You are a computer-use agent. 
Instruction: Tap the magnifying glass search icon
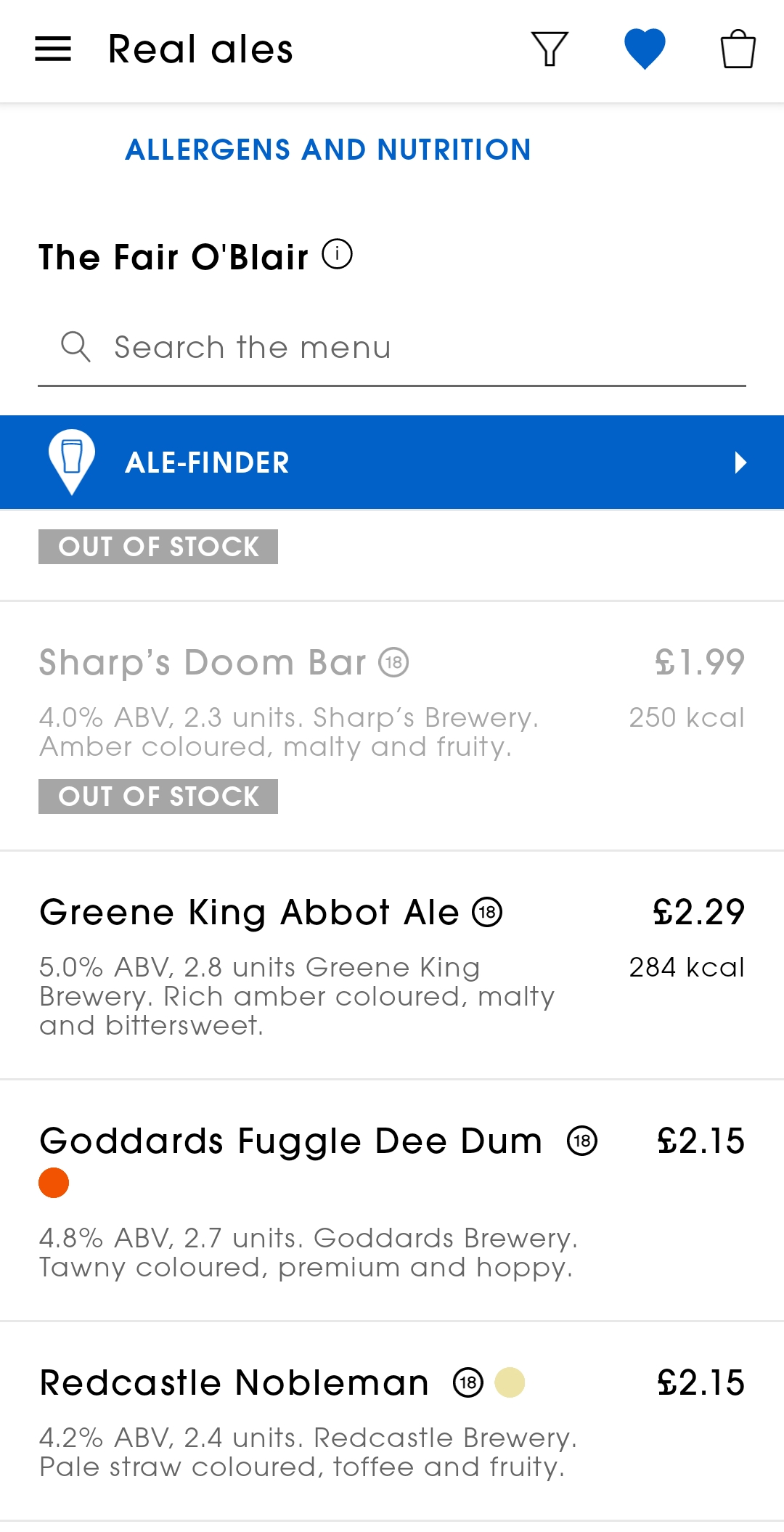(x=75, y=347)
